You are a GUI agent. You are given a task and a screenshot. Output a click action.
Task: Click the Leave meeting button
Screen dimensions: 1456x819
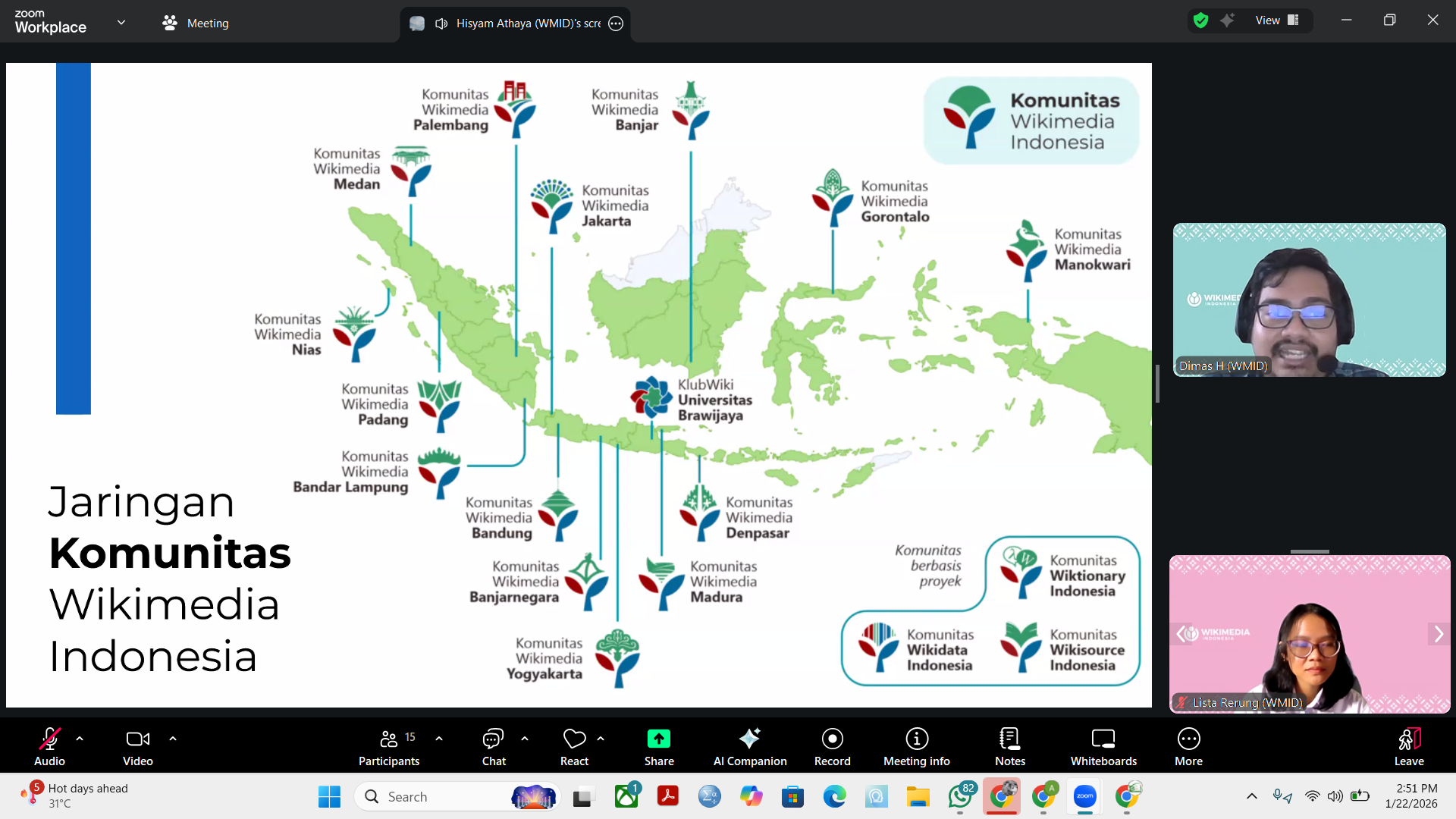tap(1408, 745)
